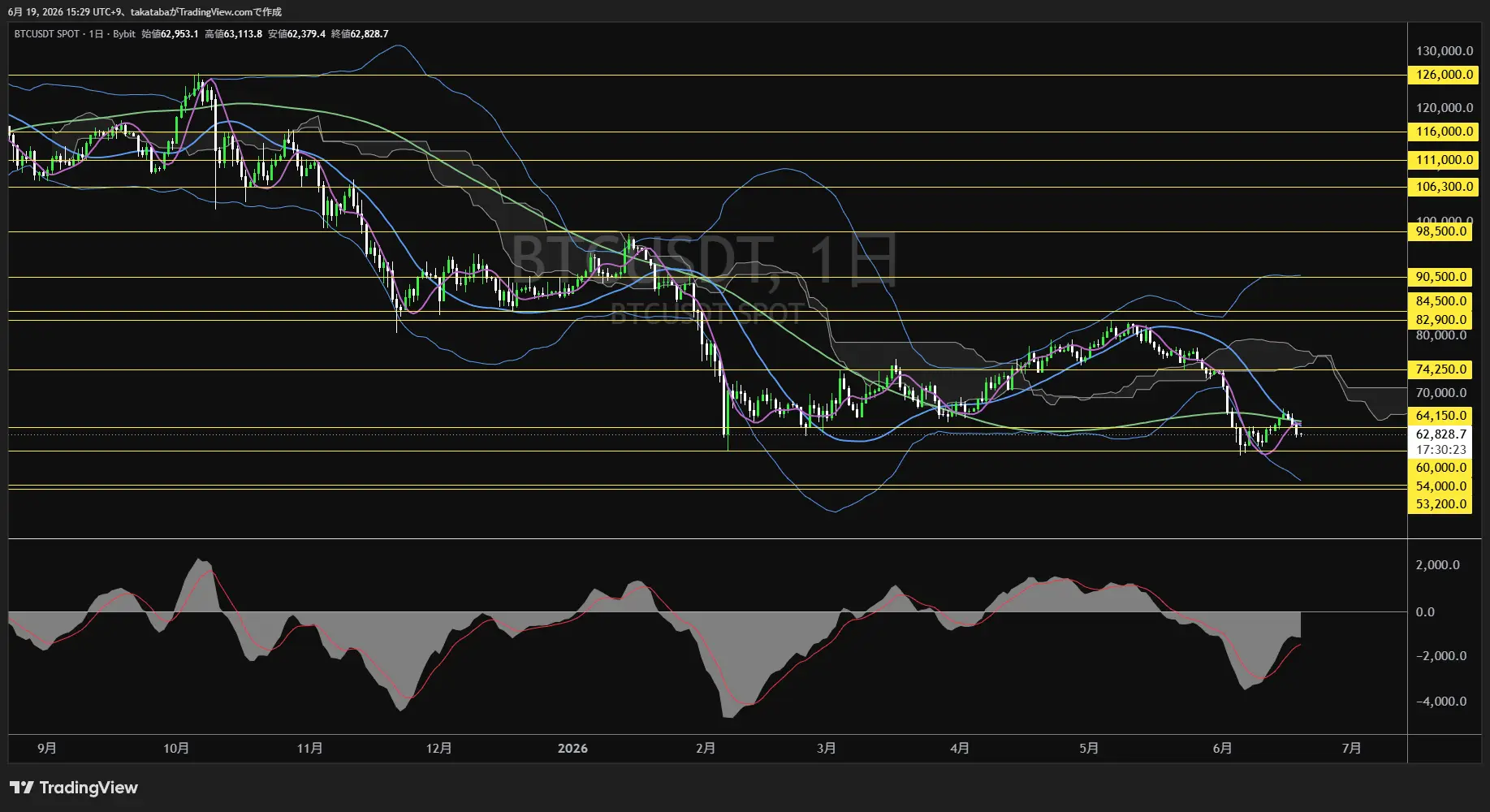Click the 98,500.0 yellow price label
1490x812 pixels.
[x=1441, y=231]
